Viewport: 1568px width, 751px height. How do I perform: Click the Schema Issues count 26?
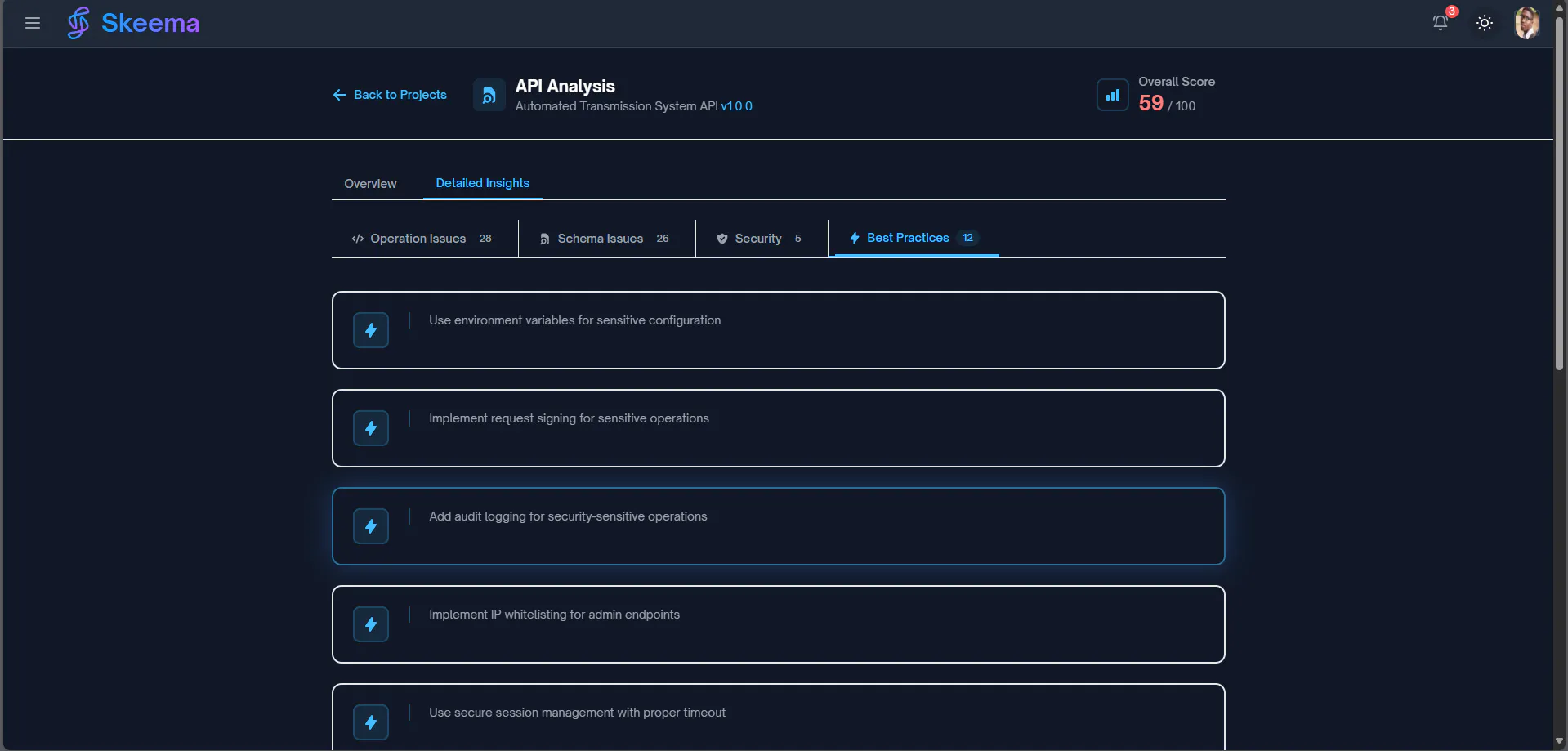coord(663,239)
